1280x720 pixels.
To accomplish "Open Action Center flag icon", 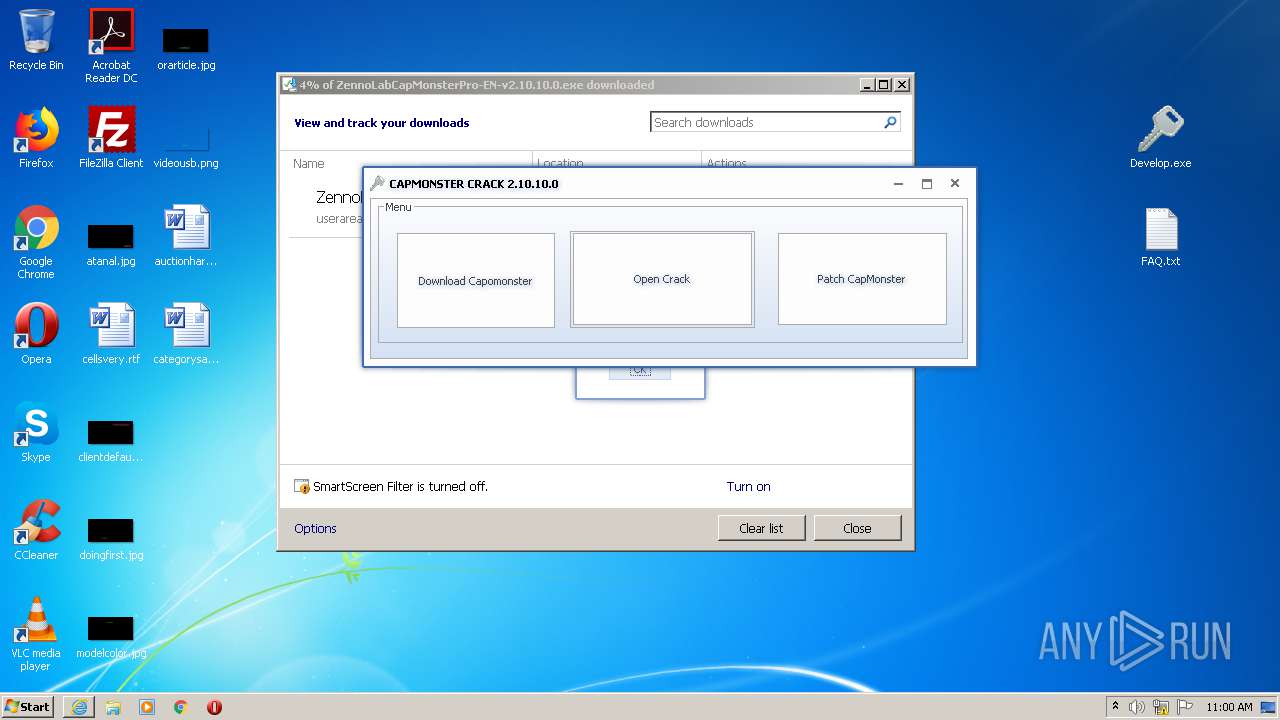I will (1185, 707).
